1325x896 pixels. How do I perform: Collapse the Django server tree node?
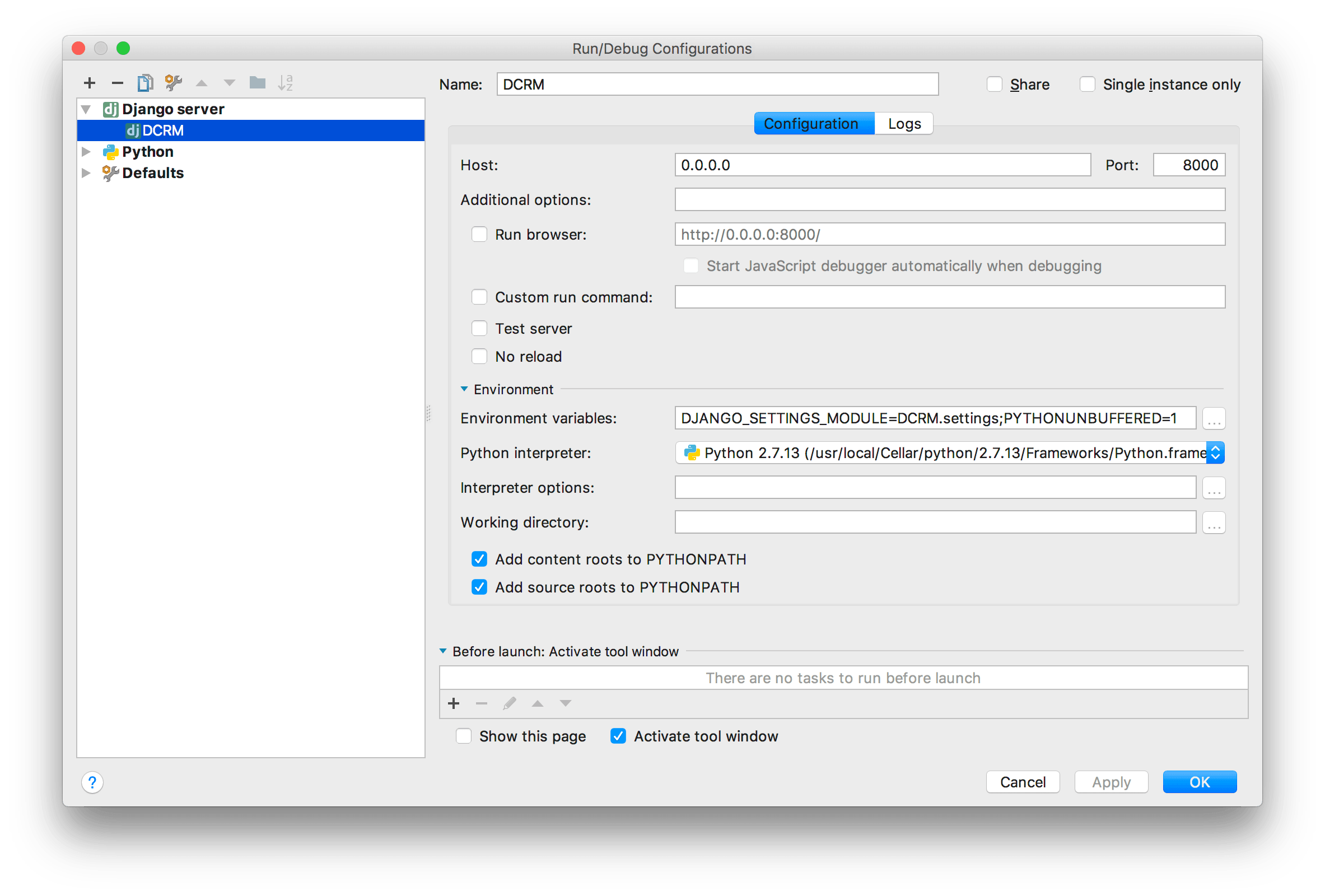86,109
